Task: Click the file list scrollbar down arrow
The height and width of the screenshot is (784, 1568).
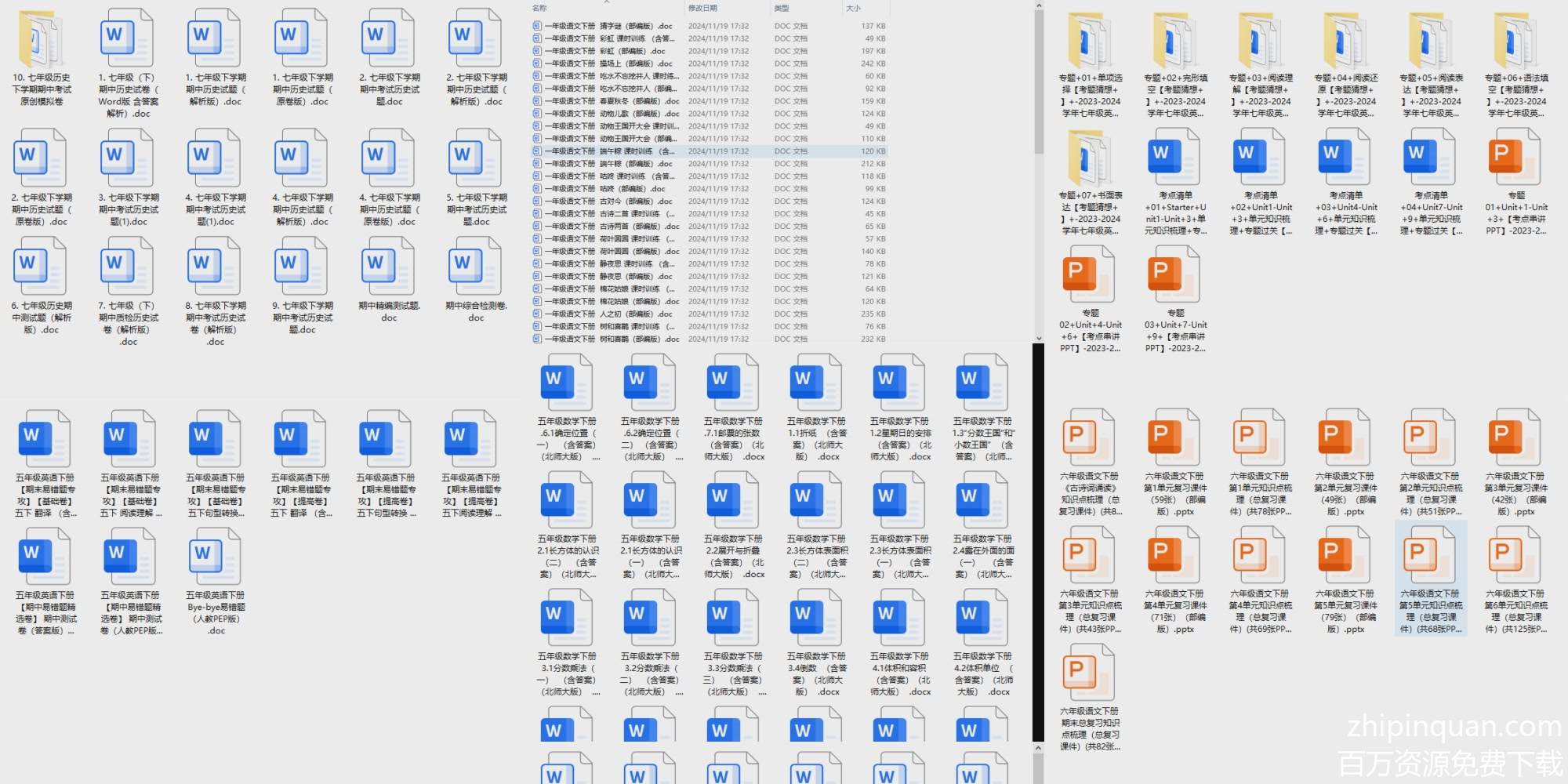Action: (1039, 338)
